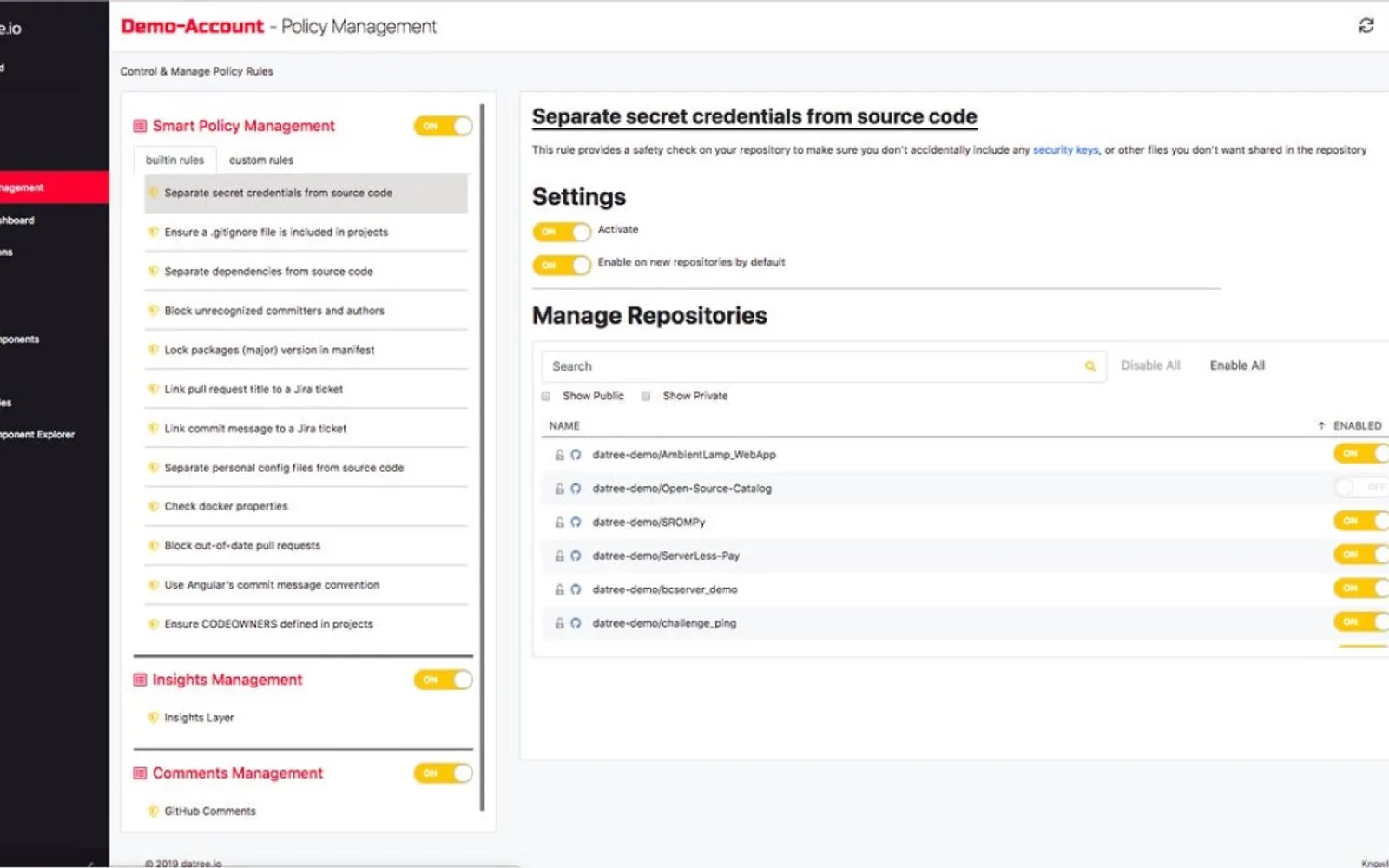Select the Ensure CODEOWNERS defined in projects rule
The height and width of the screenshot is (868, 1389).
[x=306, y=624]
